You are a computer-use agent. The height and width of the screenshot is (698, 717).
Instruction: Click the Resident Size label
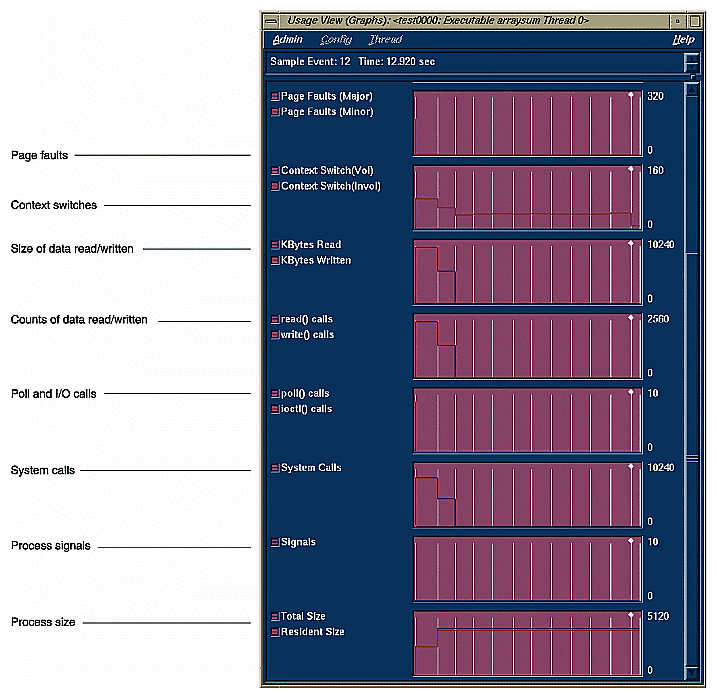point(312,632)
